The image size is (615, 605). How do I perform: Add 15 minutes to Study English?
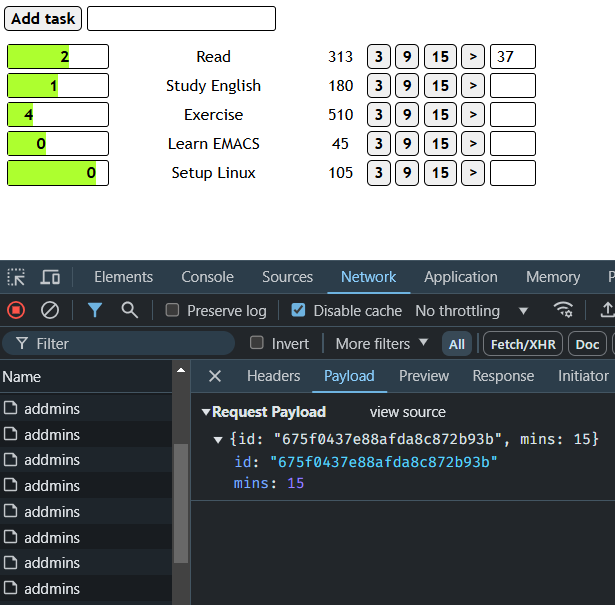coord(440,85)
